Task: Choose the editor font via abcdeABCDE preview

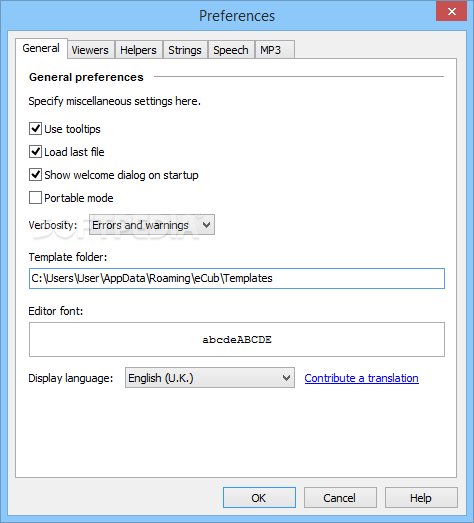Action: tap(237, 340)
